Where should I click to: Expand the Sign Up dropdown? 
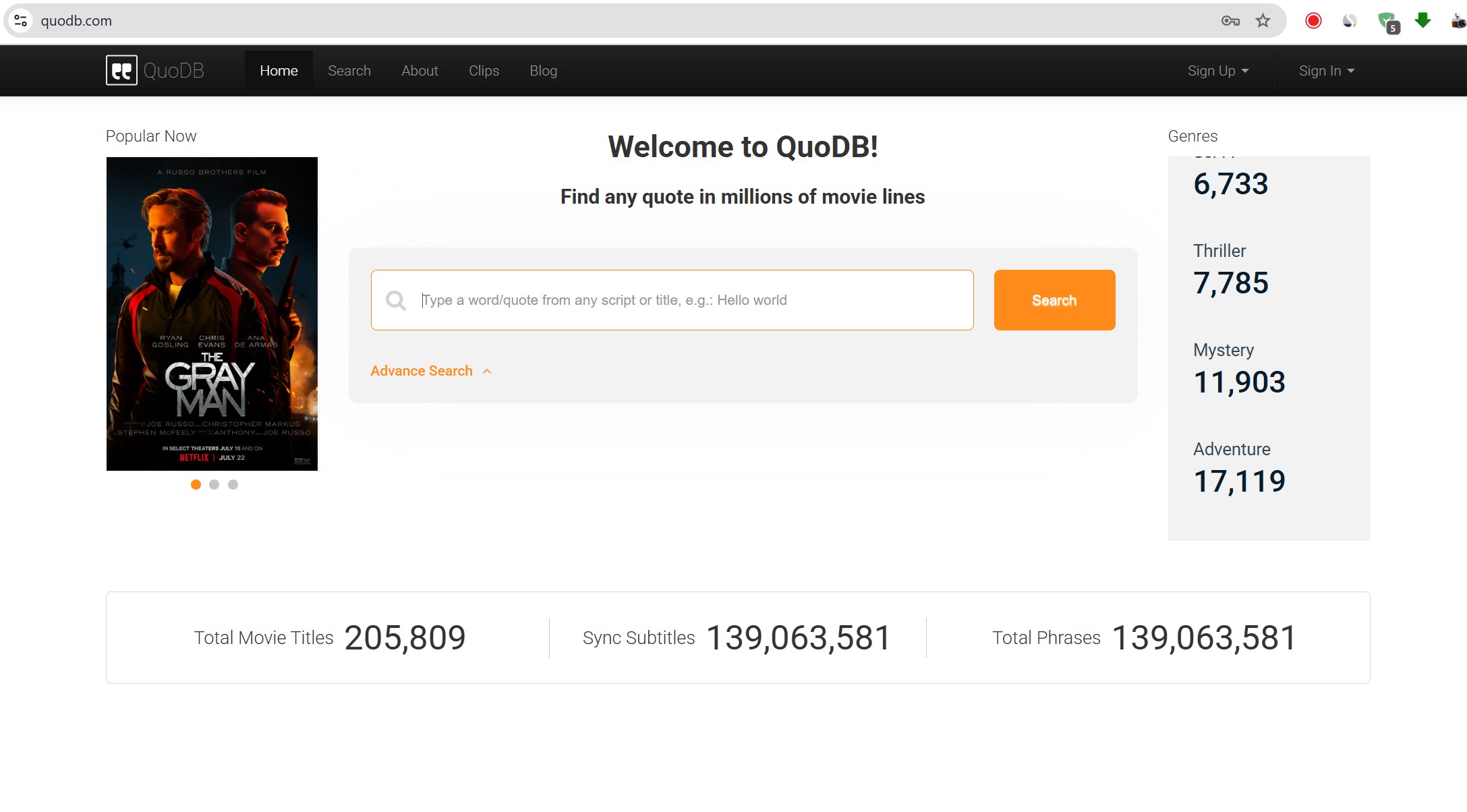1218,71
